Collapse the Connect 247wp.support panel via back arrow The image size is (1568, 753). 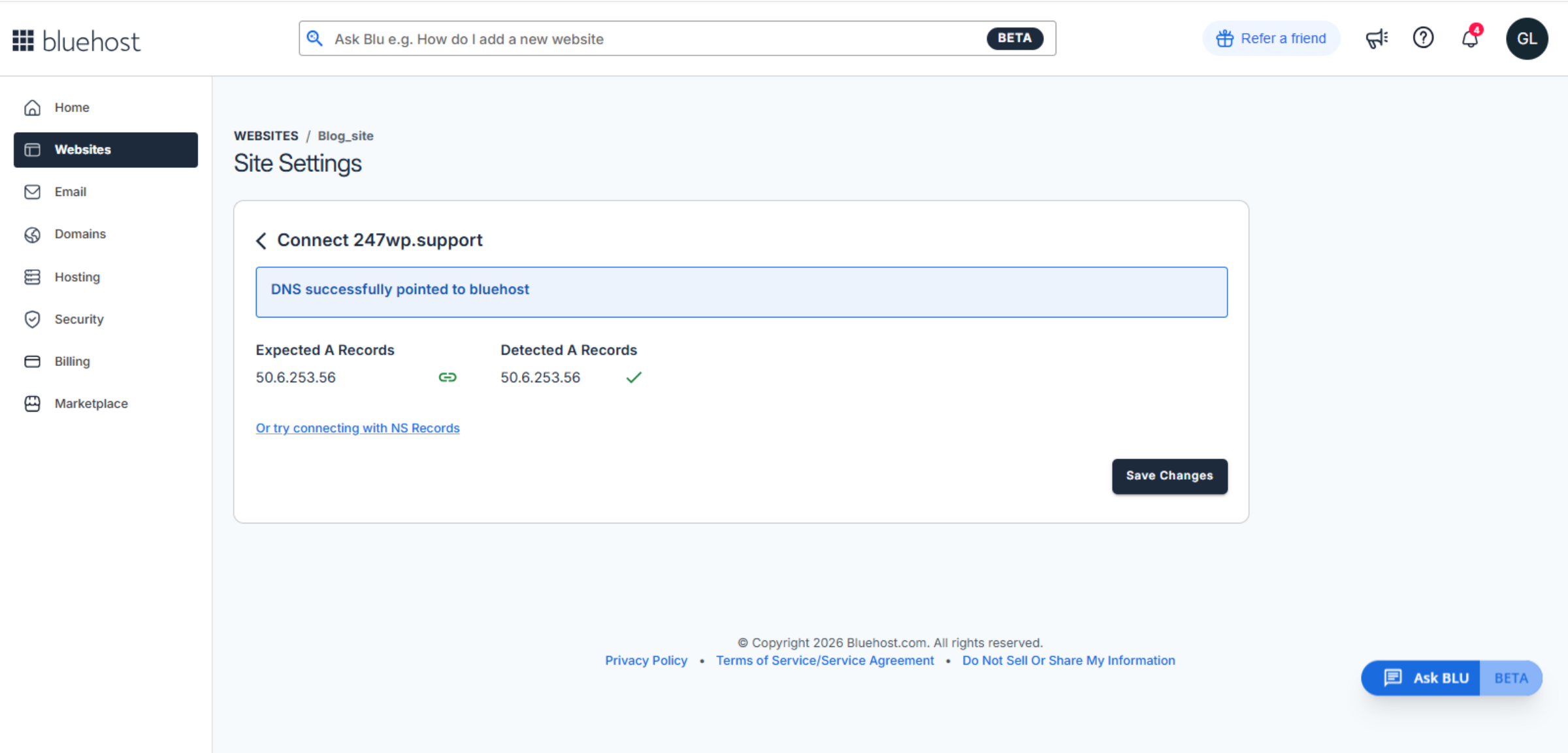261,241
